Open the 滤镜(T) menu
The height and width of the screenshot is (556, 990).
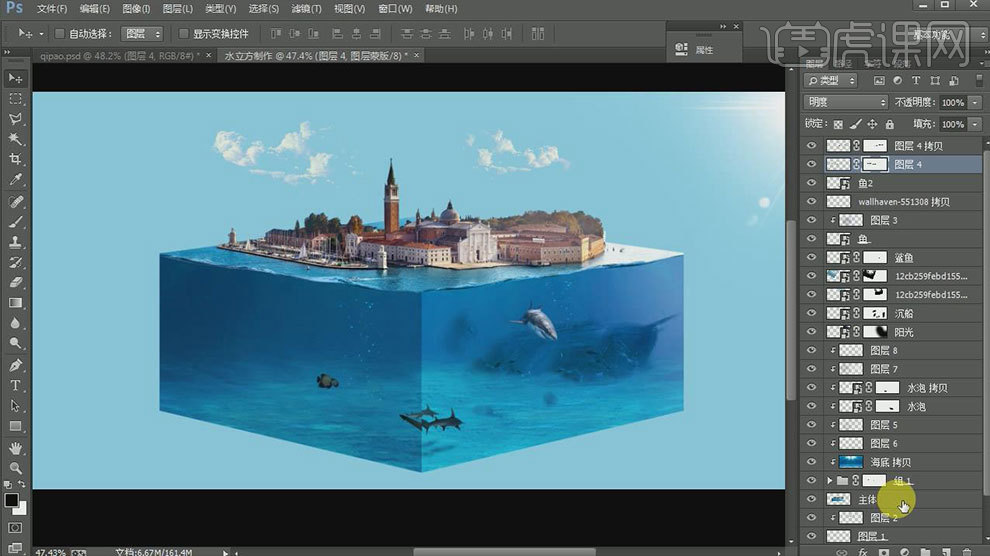(x=305, y=8)
